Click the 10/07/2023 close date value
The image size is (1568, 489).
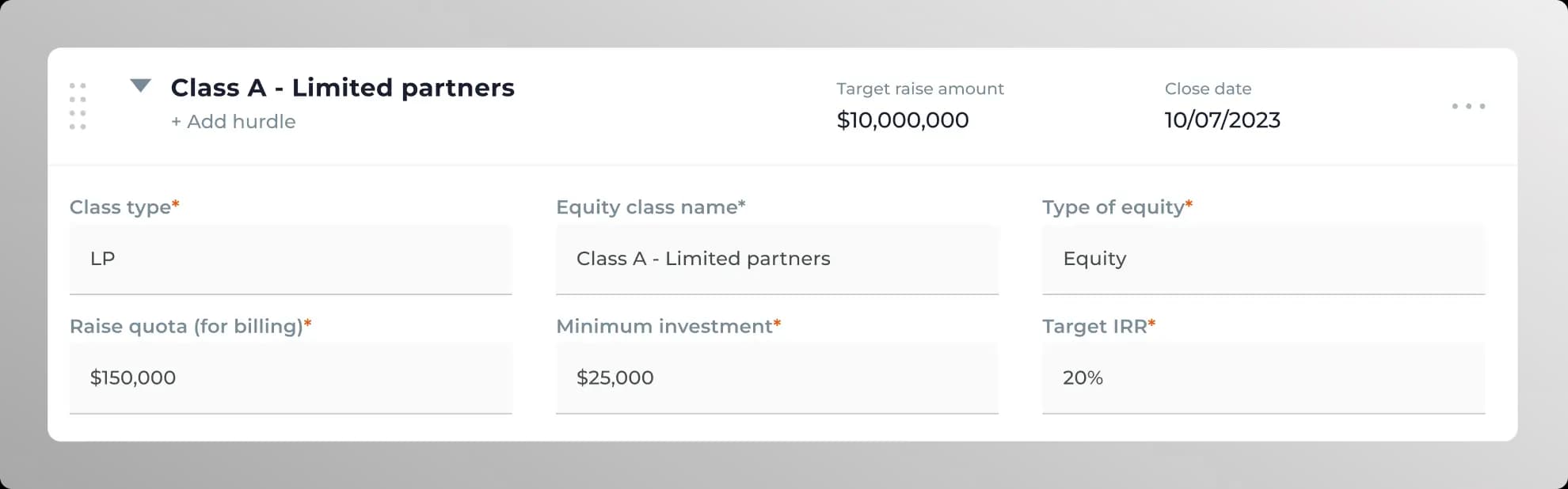click(1222, 120)
